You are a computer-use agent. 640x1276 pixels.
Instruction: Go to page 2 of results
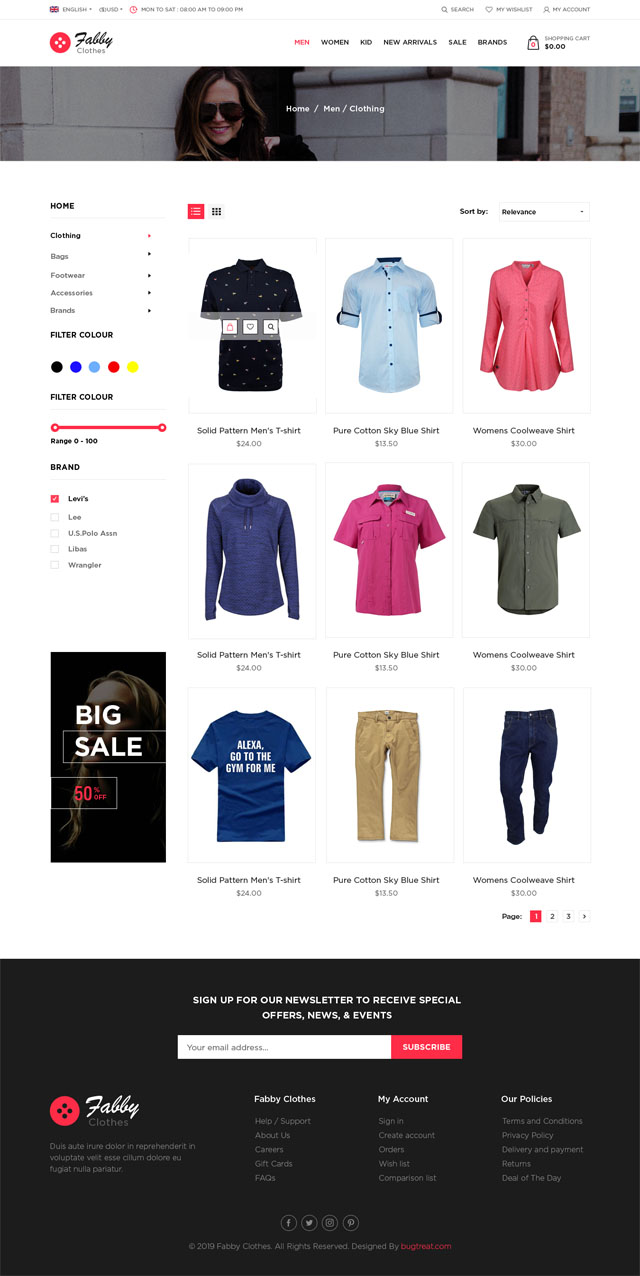point(552,916)
